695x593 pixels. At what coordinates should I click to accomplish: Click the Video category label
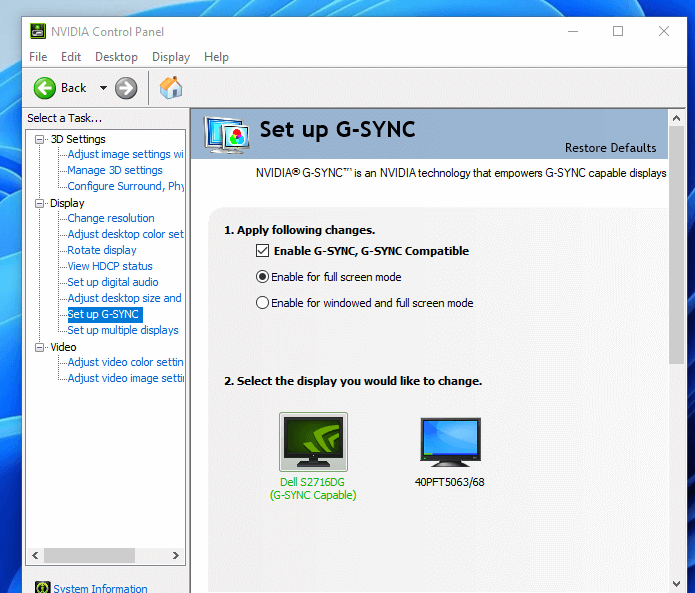click(63, 347)
